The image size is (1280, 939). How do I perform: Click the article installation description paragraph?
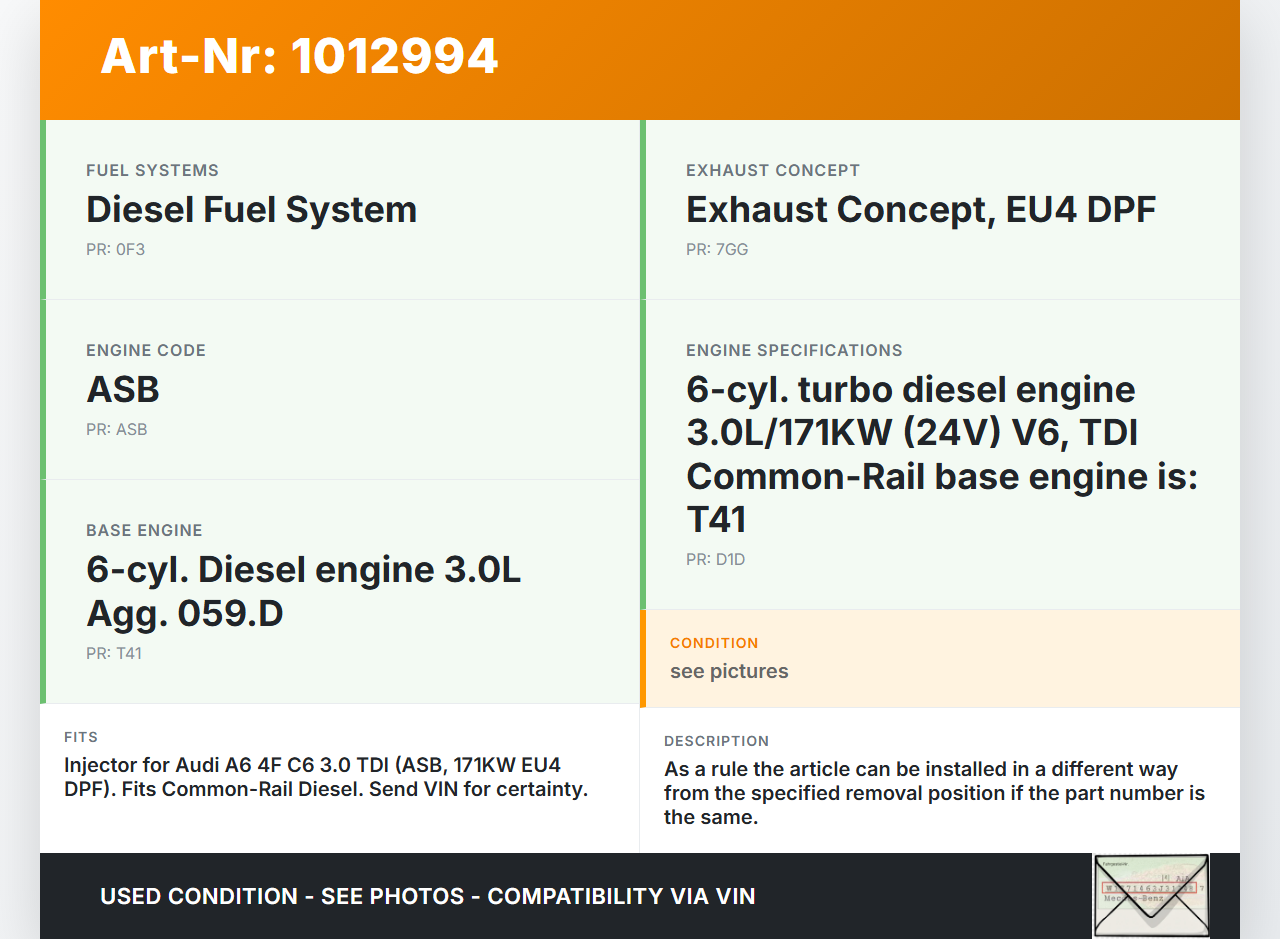pyautogui.click(x=934, y=793)
